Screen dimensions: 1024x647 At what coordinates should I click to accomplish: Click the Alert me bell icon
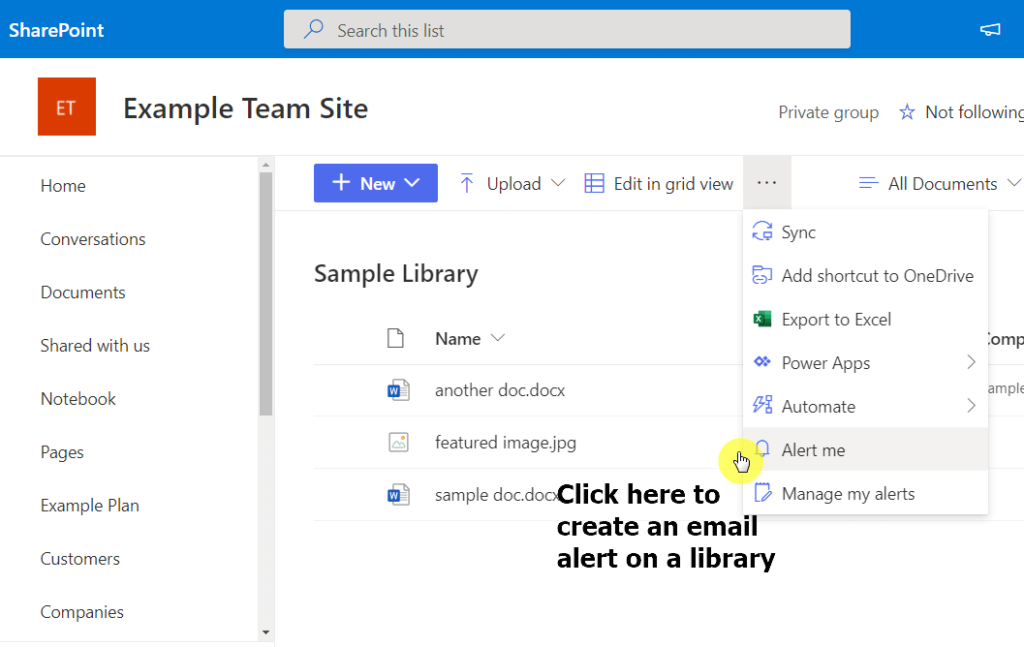coord(762,449)
